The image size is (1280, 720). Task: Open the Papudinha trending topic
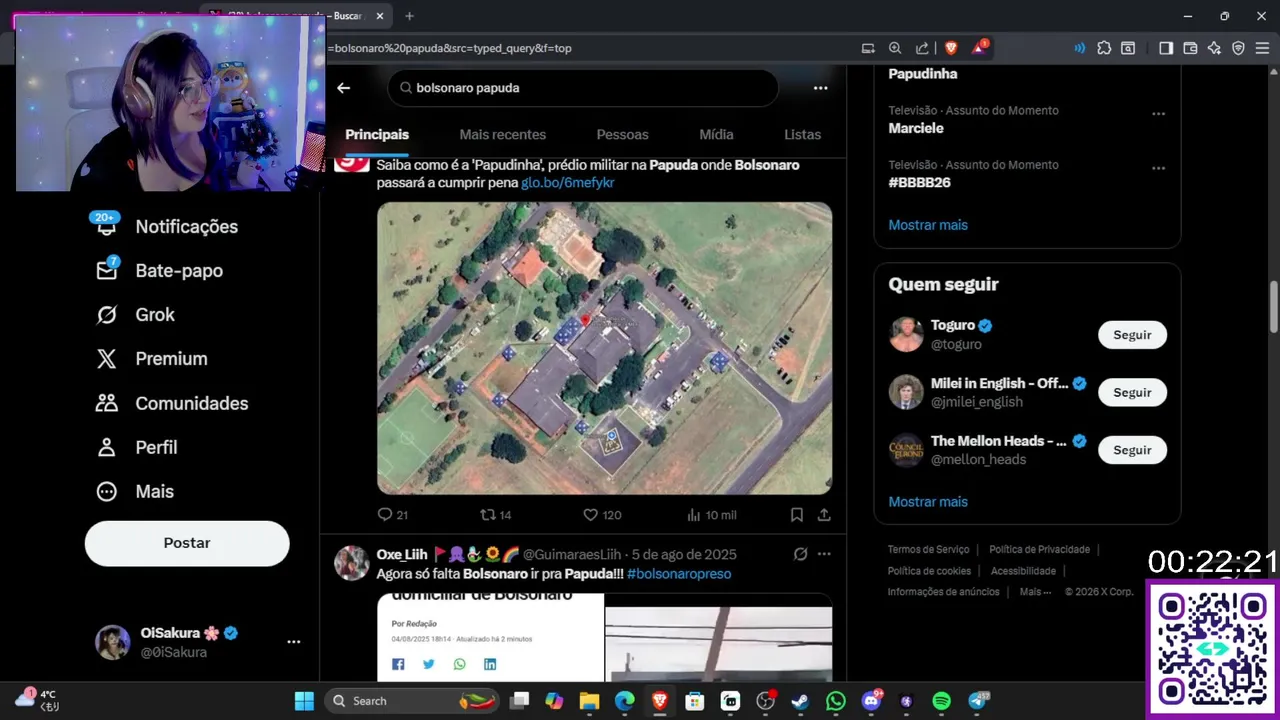tap(923, 74)
